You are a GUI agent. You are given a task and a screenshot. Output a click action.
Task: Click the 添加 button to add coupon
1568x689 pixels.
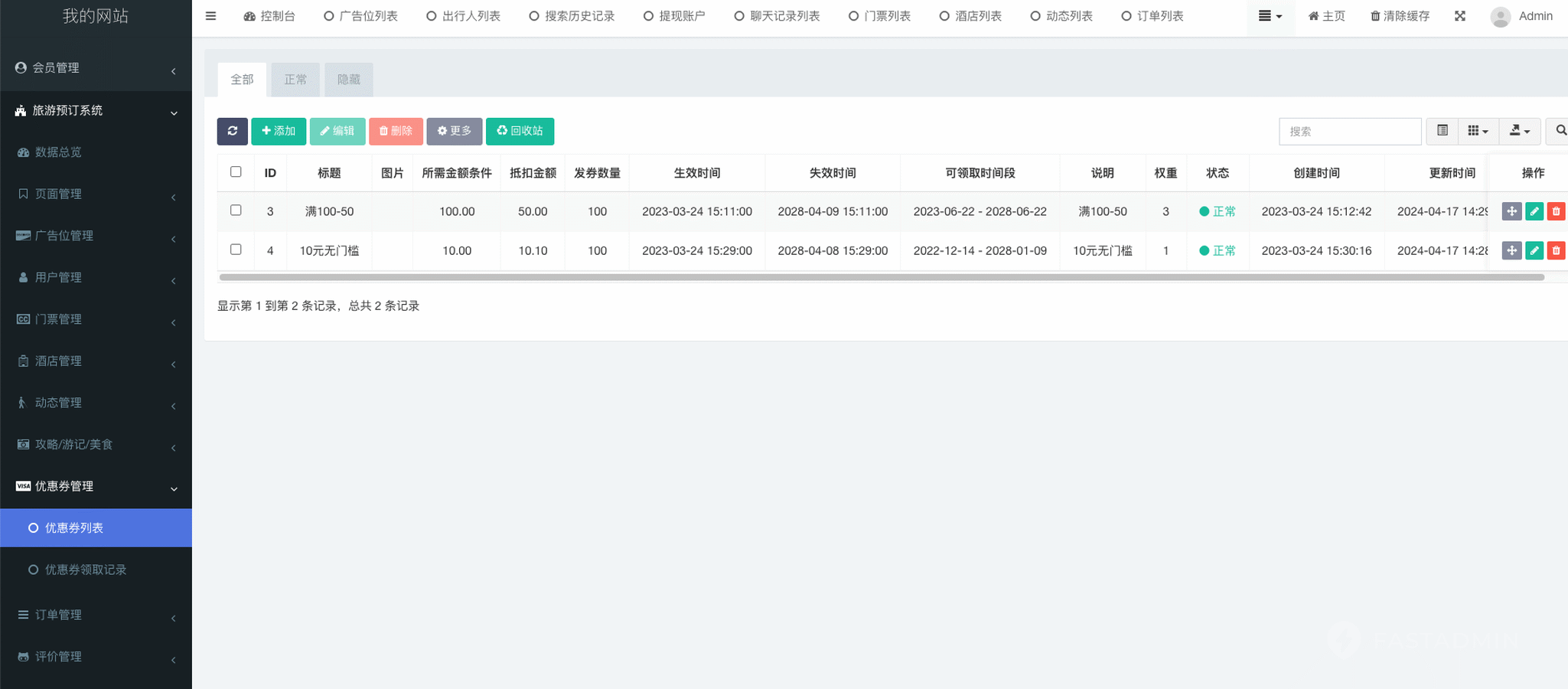(279, 131)
